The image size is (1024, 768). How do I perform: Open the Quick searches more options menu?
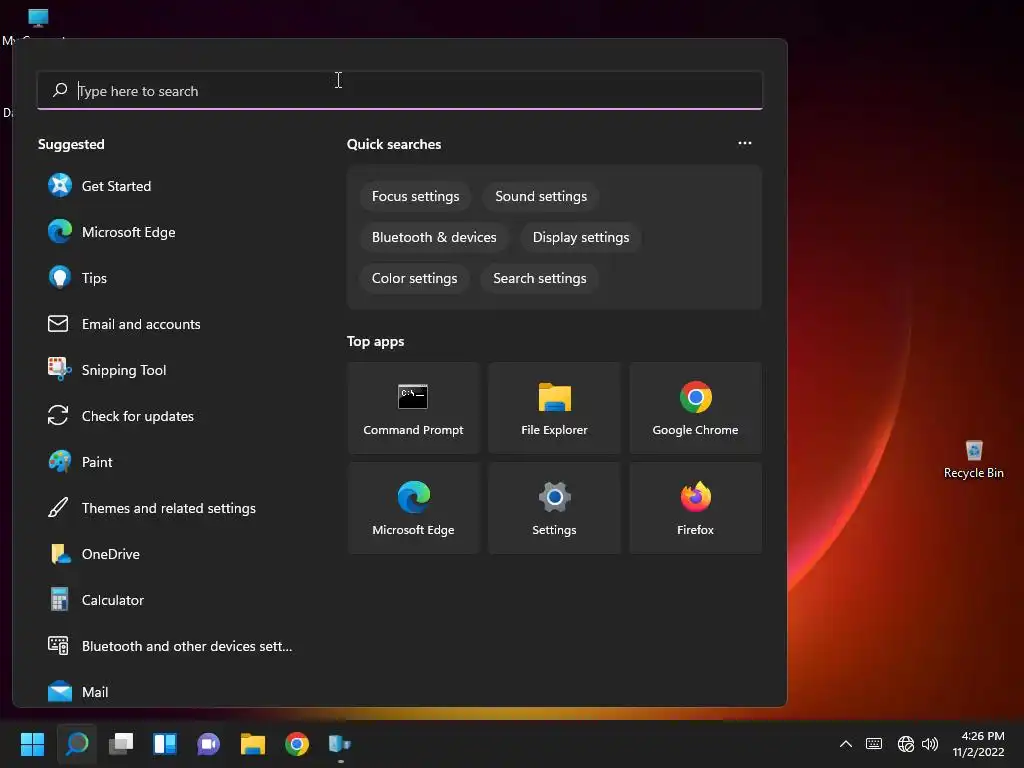pyautogui.click(x=745, y=143)
